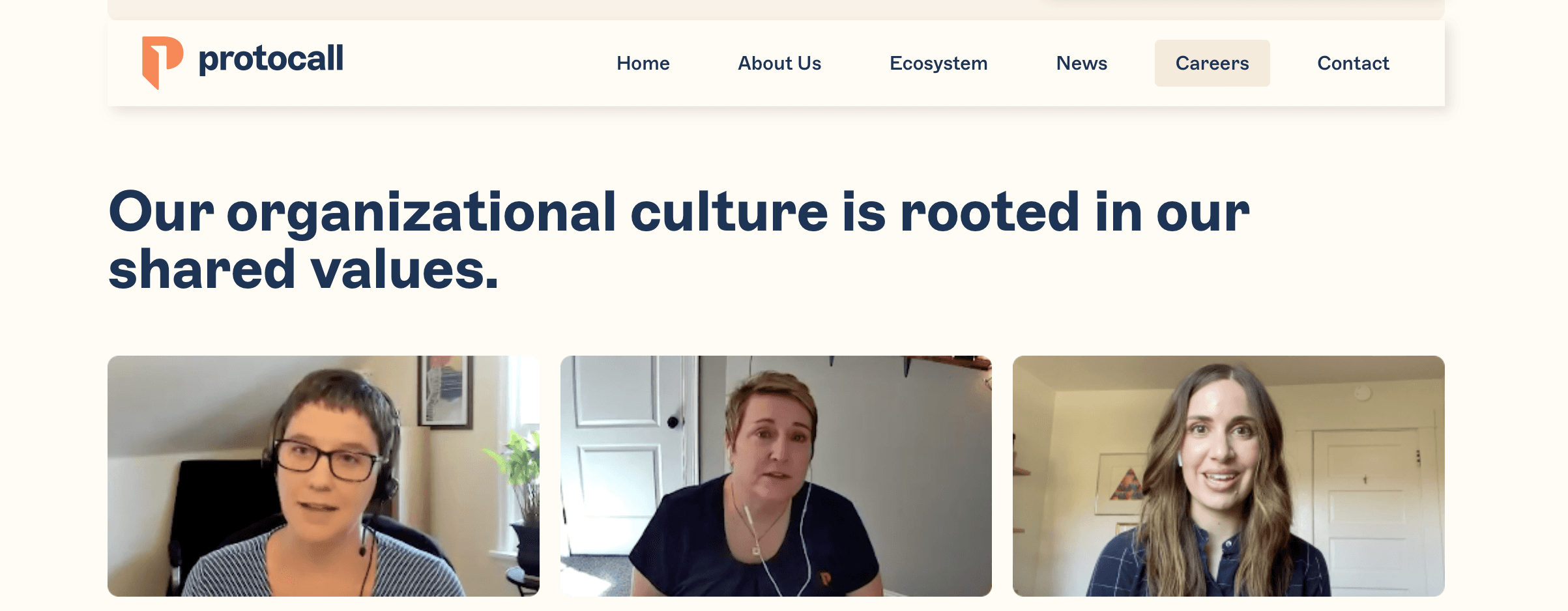The height and width of the screenshot is (611, 1568).
Task: Select the highlighted Careers nav item
Action: (1212, 63)
